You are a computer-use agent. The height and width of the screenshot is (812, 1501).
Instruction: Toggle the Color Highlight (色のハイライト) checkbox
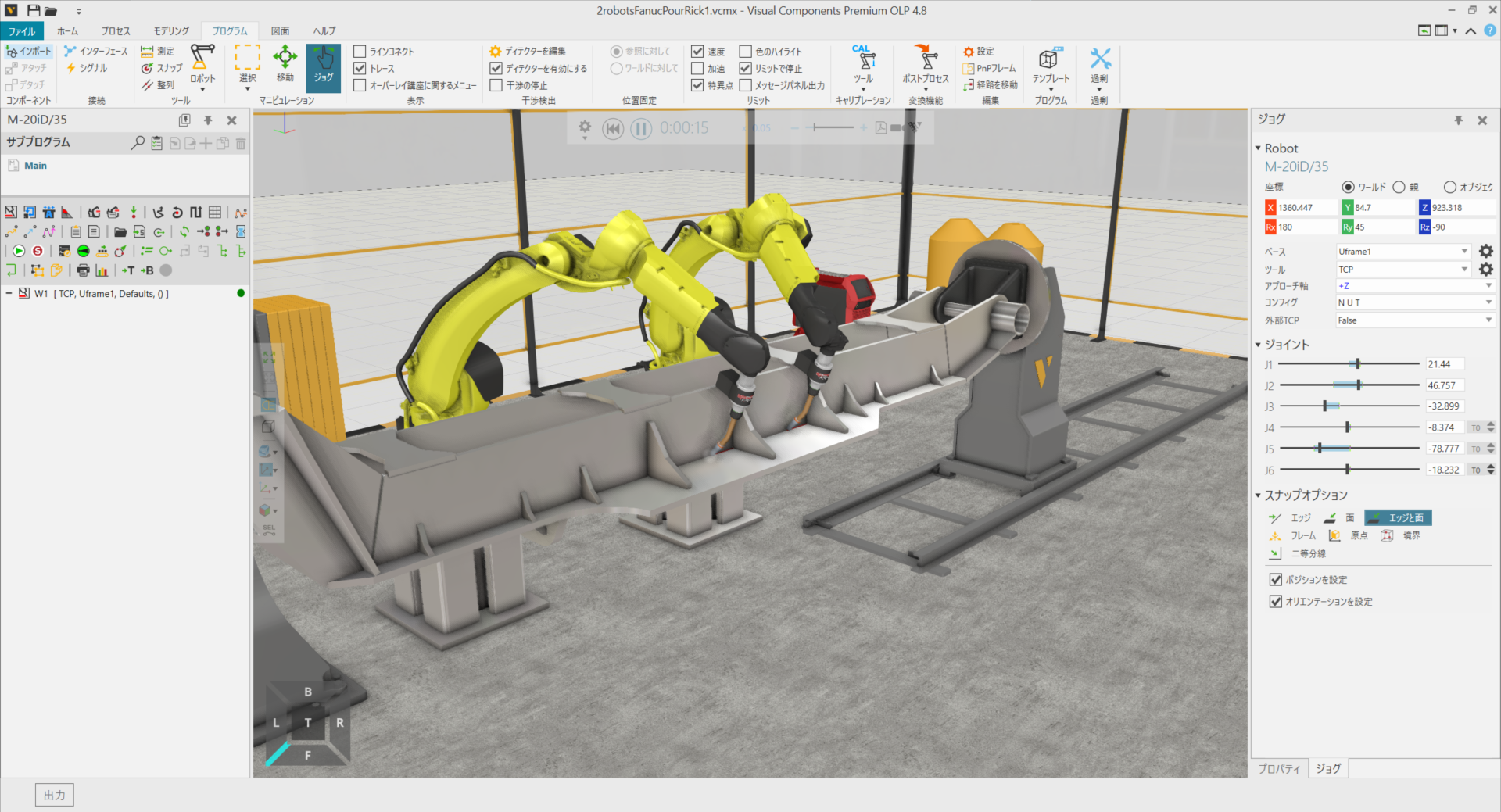pyautogui.click(x=746, y=52)
